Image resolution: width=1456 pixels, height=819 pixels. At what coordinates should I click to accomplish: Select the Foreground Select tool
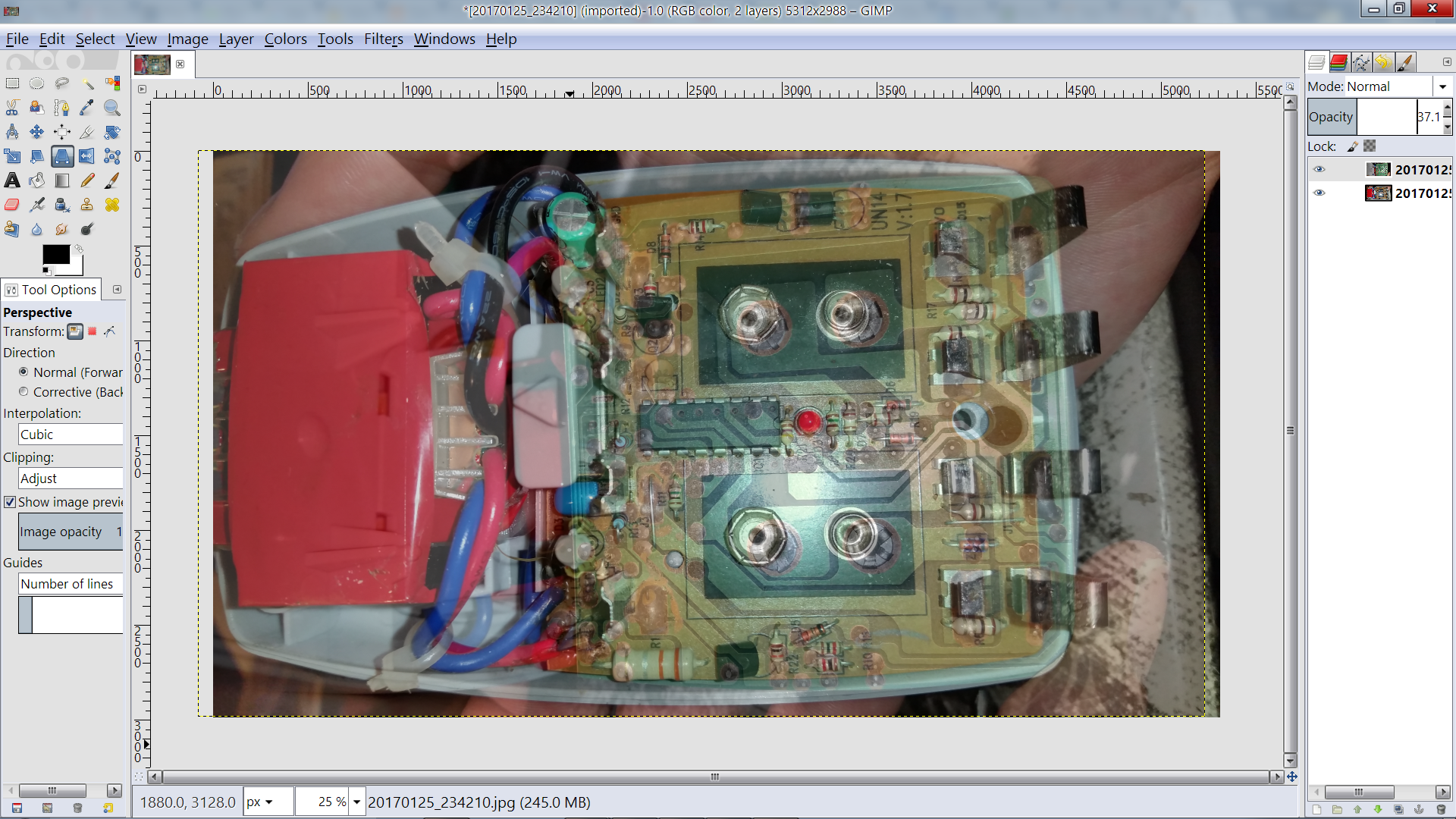36,108
